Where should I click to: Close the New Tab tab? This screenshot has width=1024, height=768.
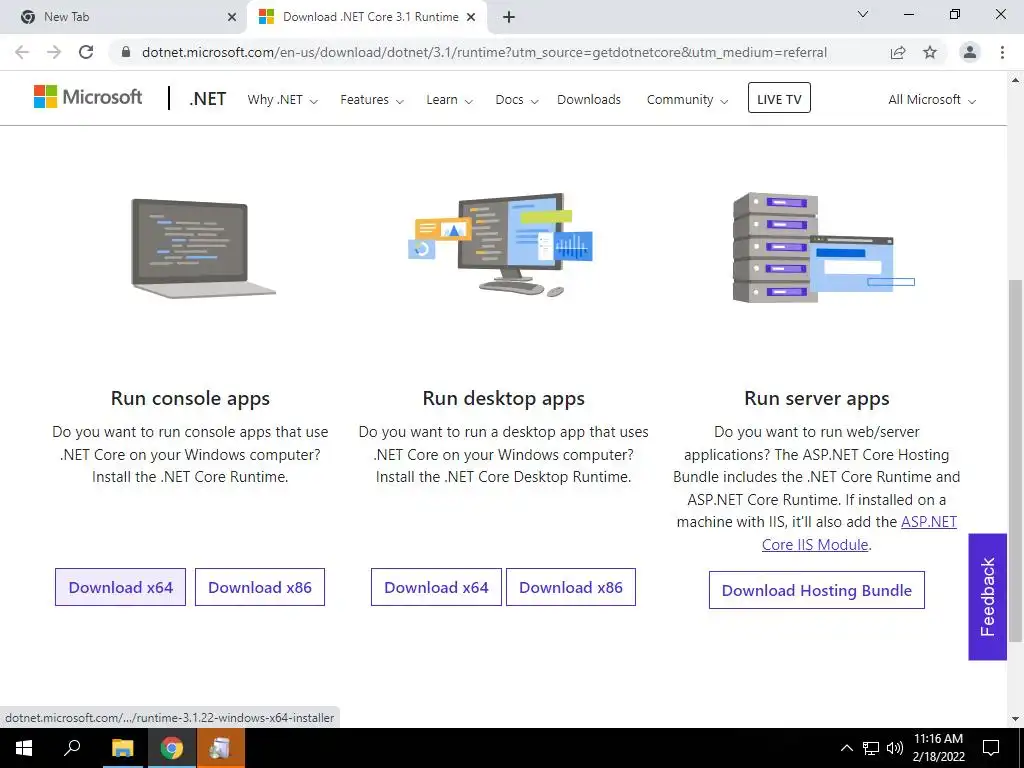pyautogui.click(x=232, y=17)
